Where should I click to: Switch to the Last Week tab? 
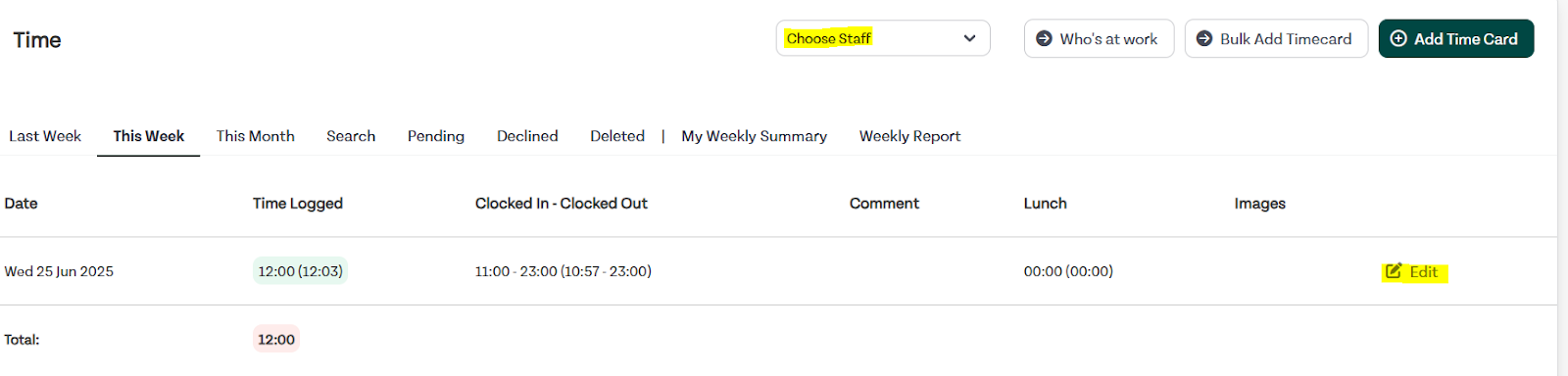(x=45, y=136)
